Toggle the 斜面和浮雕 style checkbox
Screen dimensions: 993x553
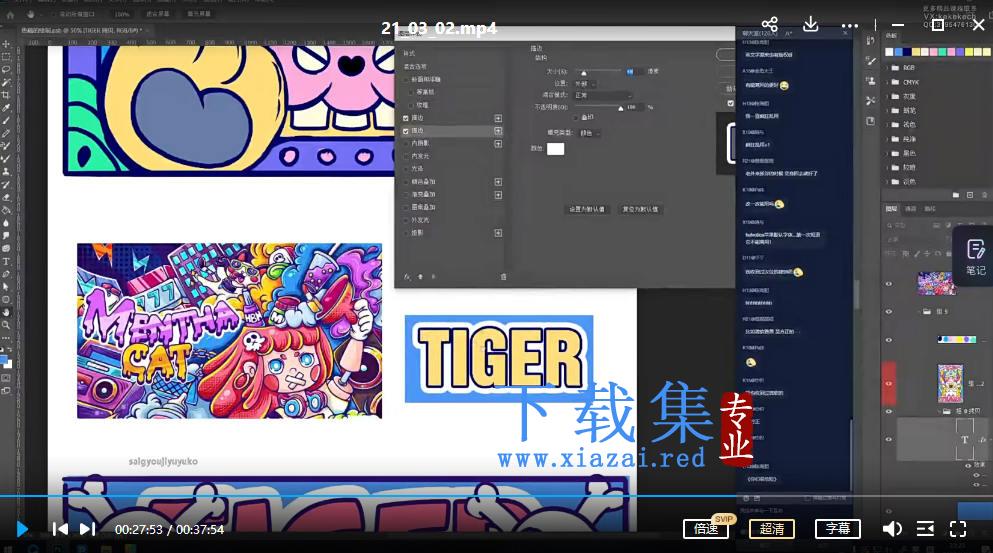click(x=406, y=80)
